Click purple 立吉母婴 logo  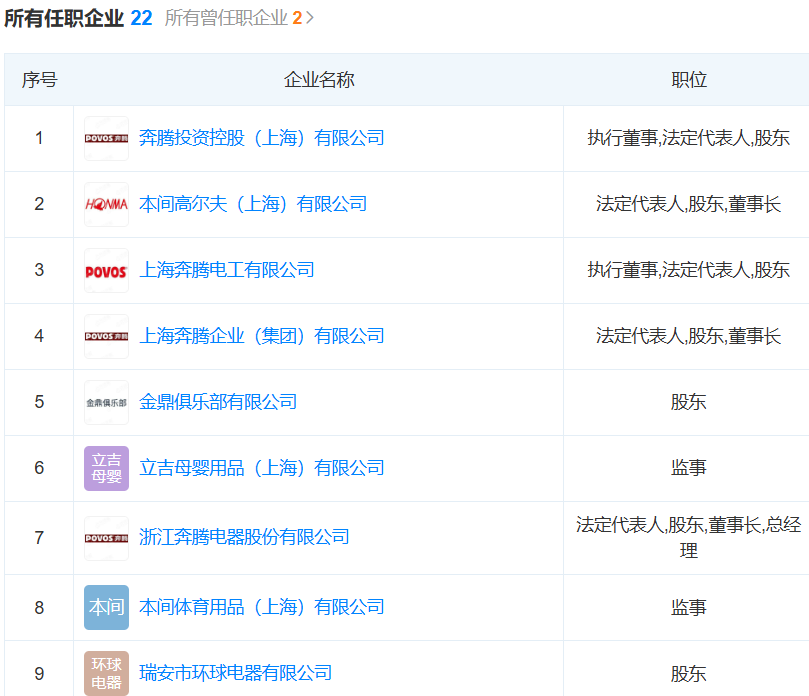pyautogui.click(x=106, y=468)
